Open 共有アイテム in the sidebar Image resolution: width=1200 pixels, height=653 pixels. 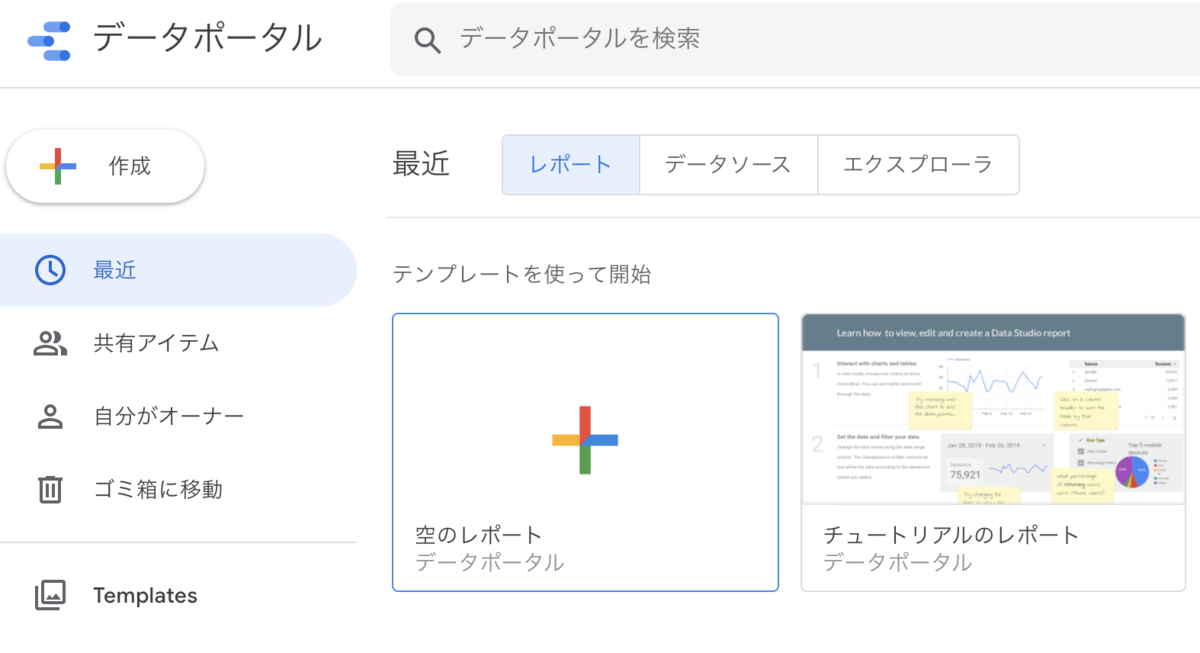178,343
